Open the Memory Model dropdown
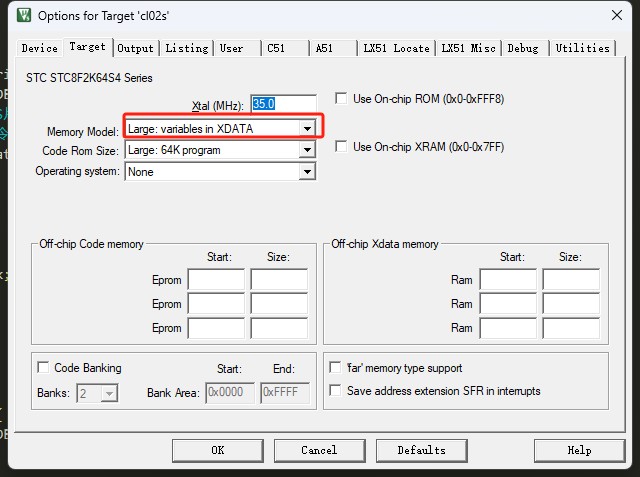 tap(307, 129)
